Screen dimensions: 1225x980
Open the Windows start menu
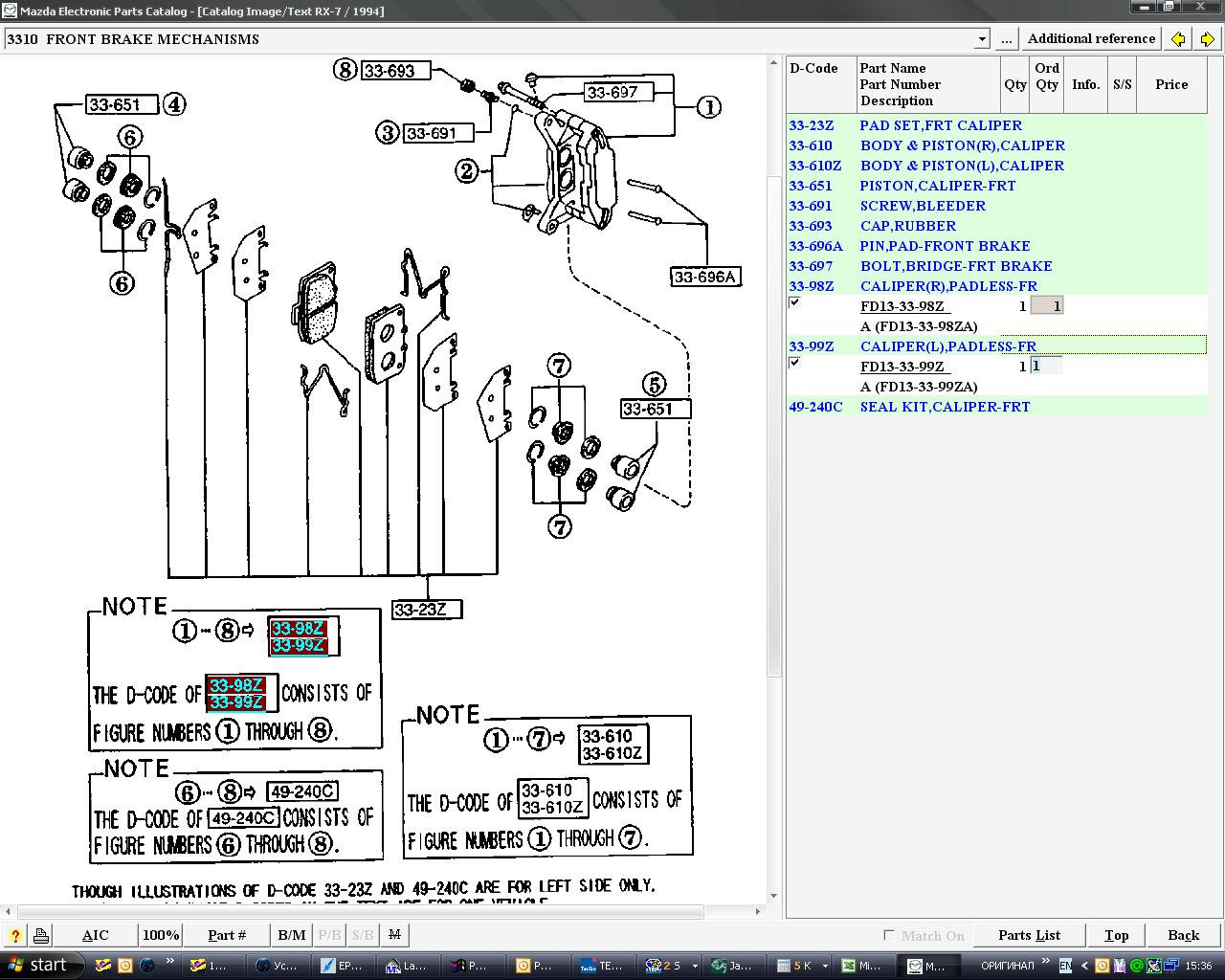coord(36,965)
